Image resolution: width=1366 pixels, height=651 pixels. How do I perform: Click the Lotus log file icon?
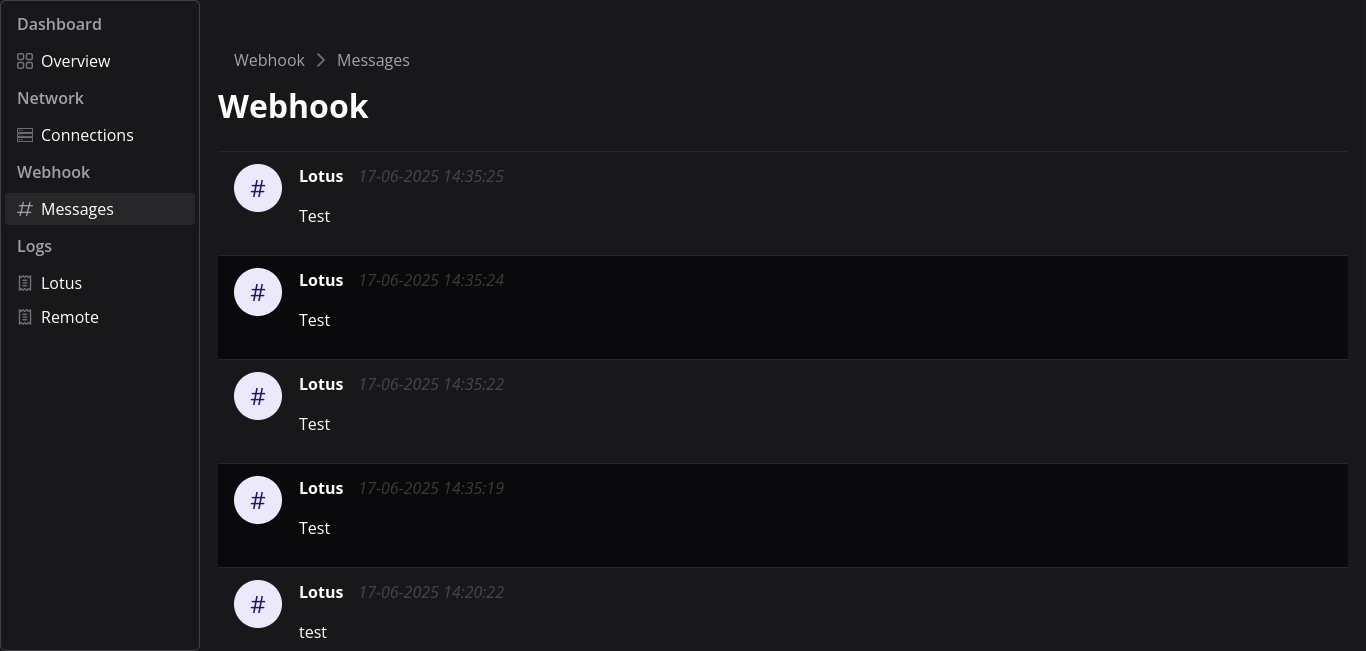coord(25,283)
